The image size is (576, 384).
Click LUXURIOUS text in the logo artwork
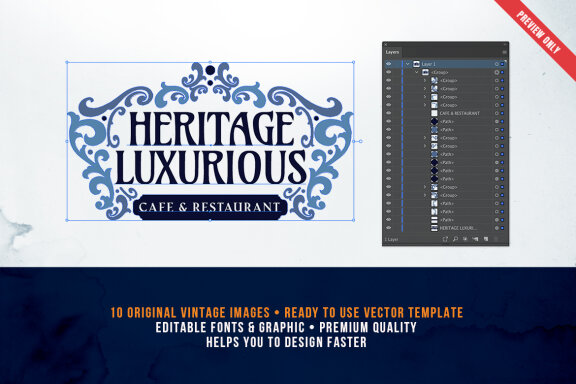coord(211,167)
